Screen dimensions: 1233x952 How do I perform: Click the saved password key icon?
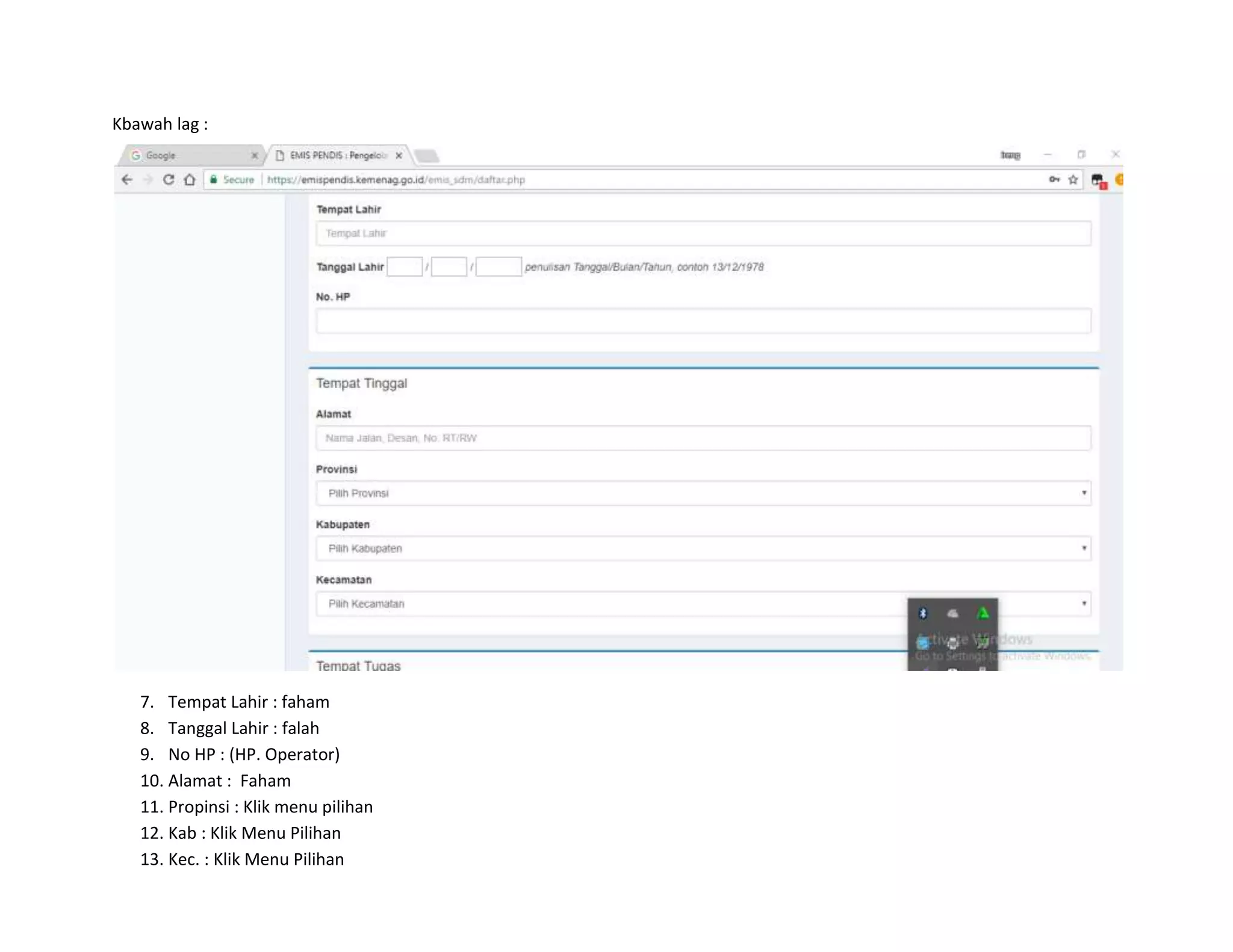tap(1054, 179)
